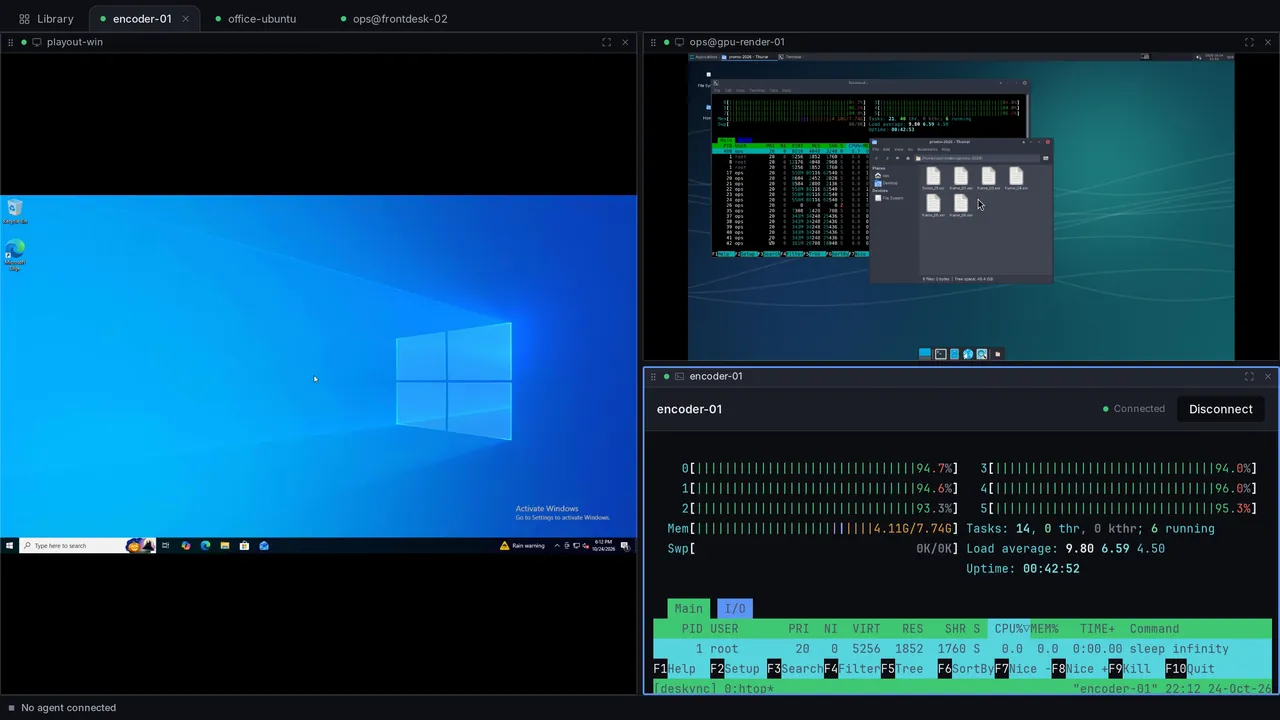Open the terminal launcher in gpu-render-01 dock

pos(941,354)
